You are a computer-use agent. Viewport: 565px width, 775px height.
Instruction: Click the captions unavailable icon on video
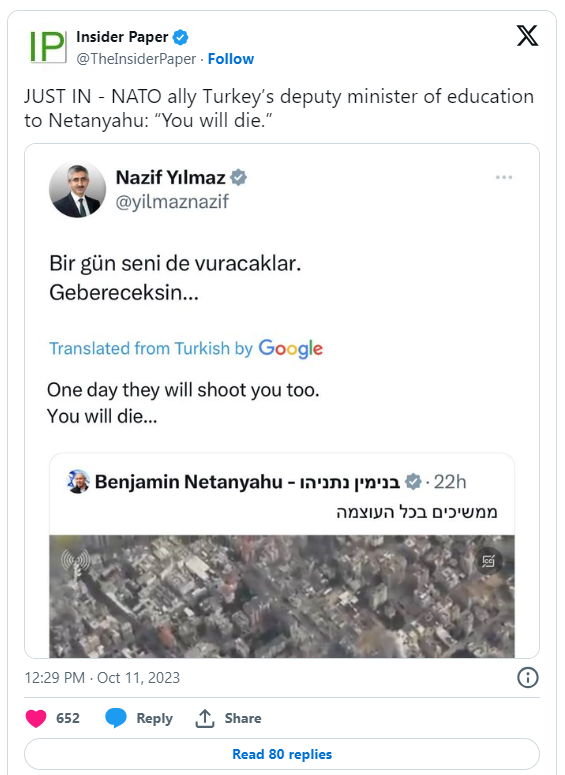point(488,561)
